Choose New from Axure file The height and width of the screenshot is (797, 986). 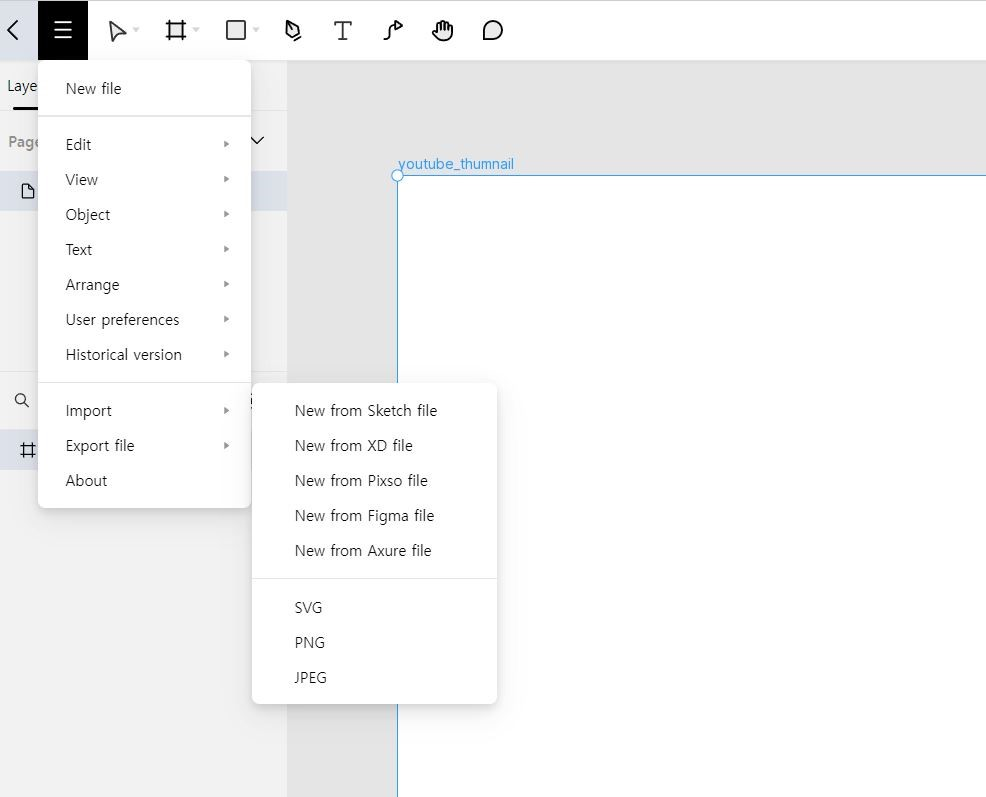[374, 551]
